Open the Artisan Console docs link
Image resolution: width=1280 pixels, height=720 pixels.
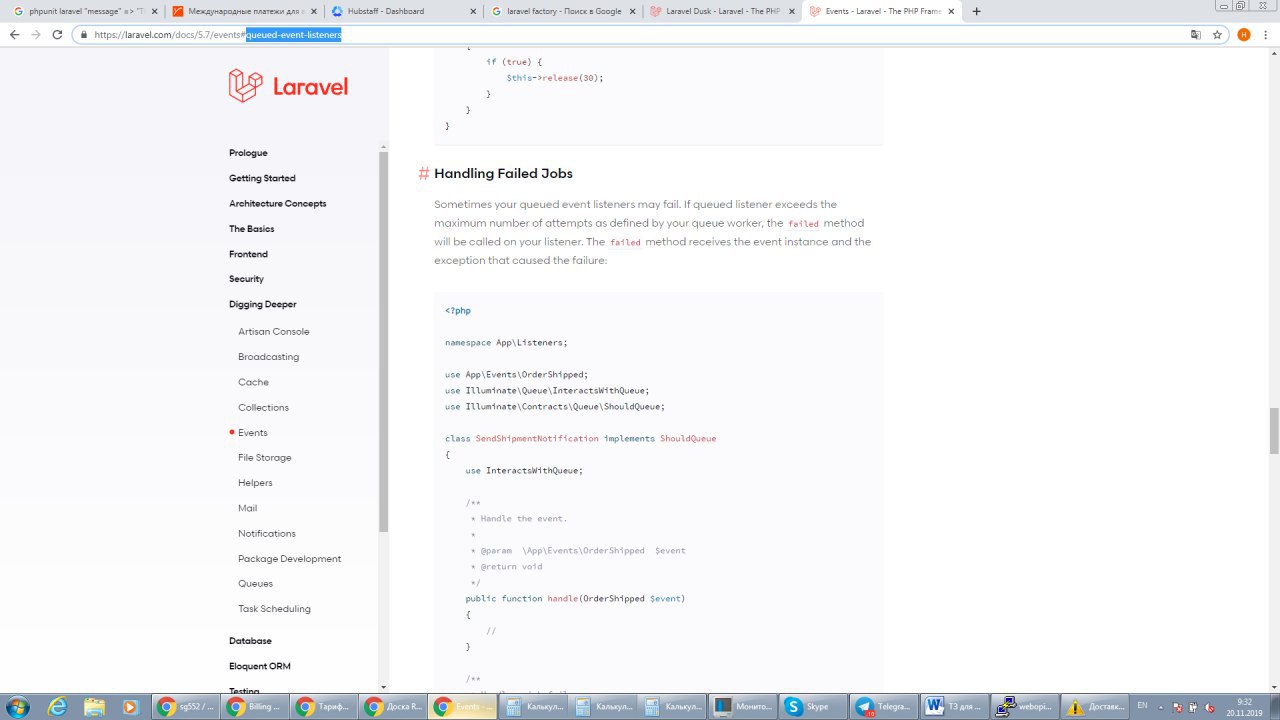pyautogui.click(x=273, y=332)
